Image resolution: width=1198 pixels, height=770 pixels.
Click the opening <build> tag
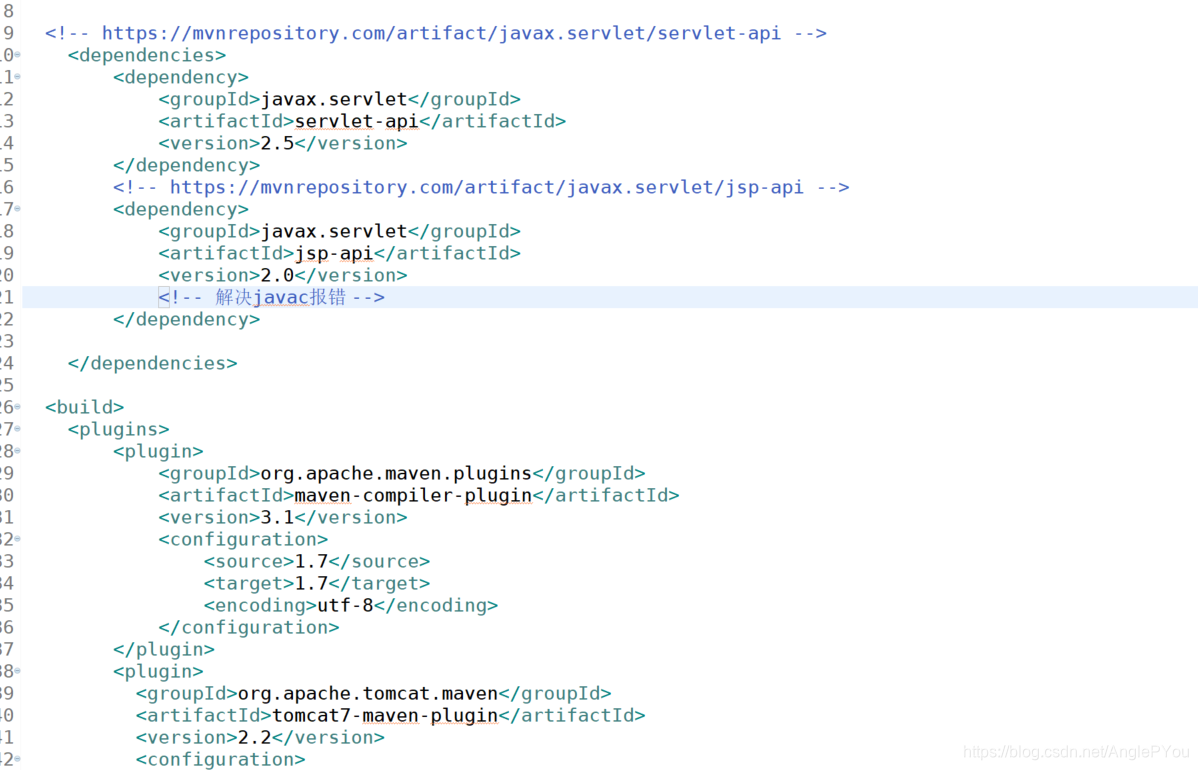[85, 407]
